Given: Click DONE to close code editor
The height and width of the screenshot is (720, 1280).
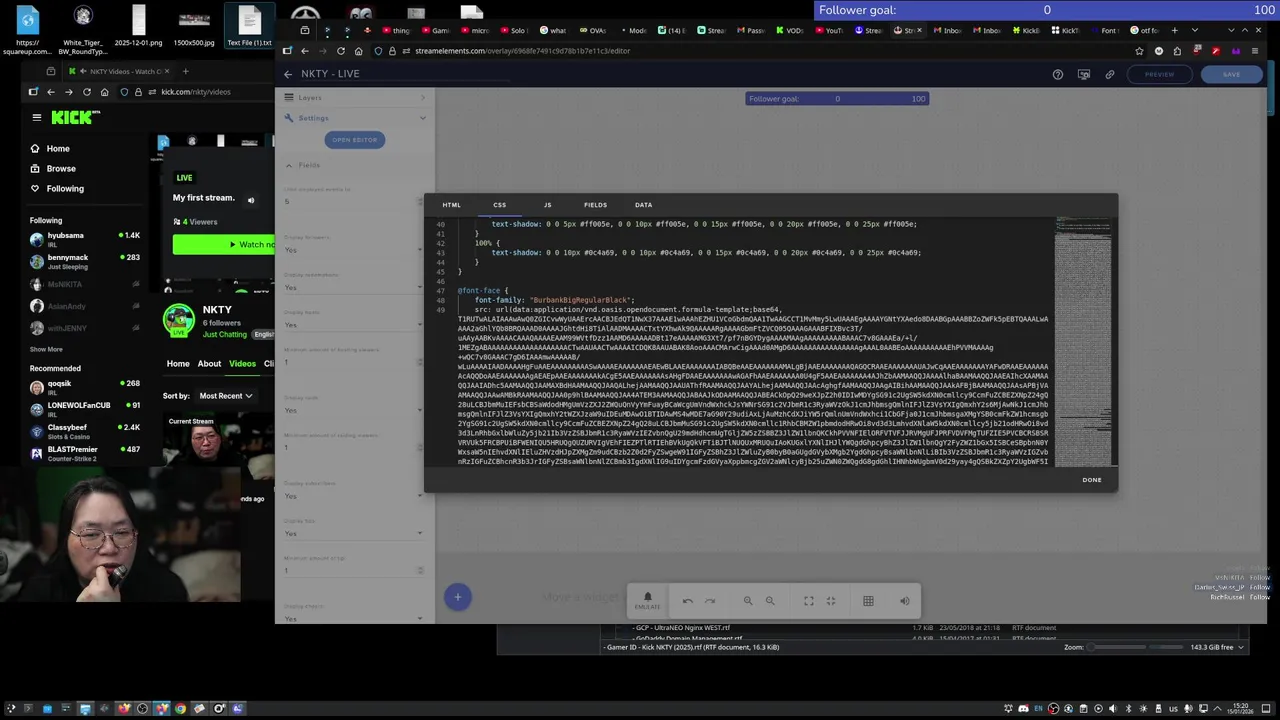Looking at the screenshot, I should click(1091, 480).
